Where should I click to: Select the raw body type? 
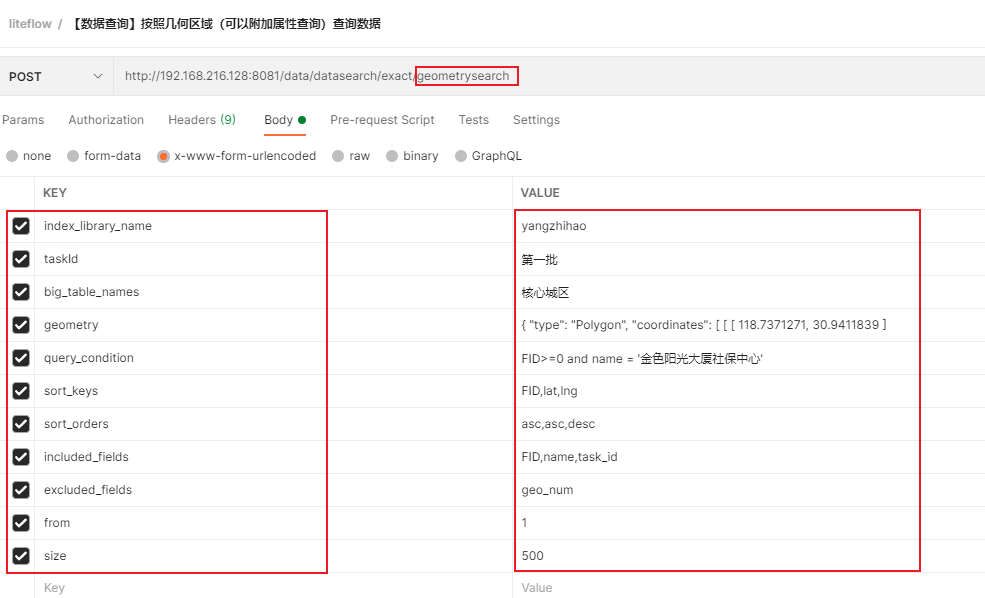click(x=339, y=156)
